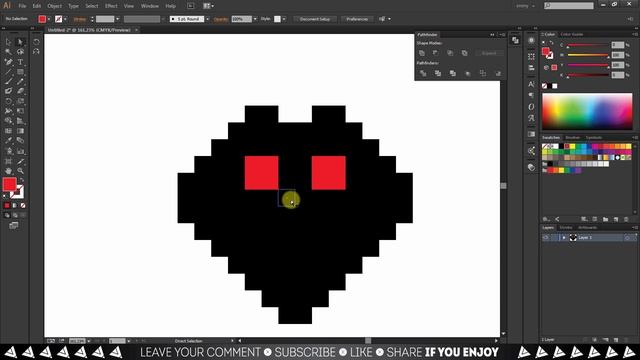Screen dimensions: 640x360
Task: Click the Cyan slider in Color panel
Action: coord(588,45)
